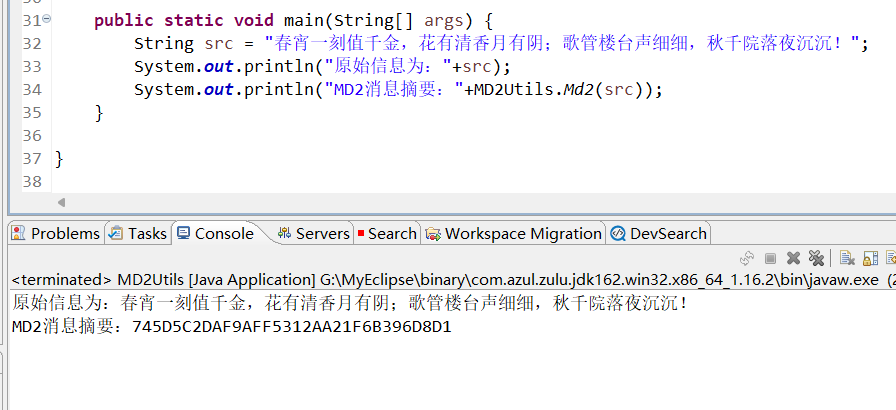This screenshot has height=410, width=896.
Task: Click the Problems tab icon
Action: coord(19,234)
